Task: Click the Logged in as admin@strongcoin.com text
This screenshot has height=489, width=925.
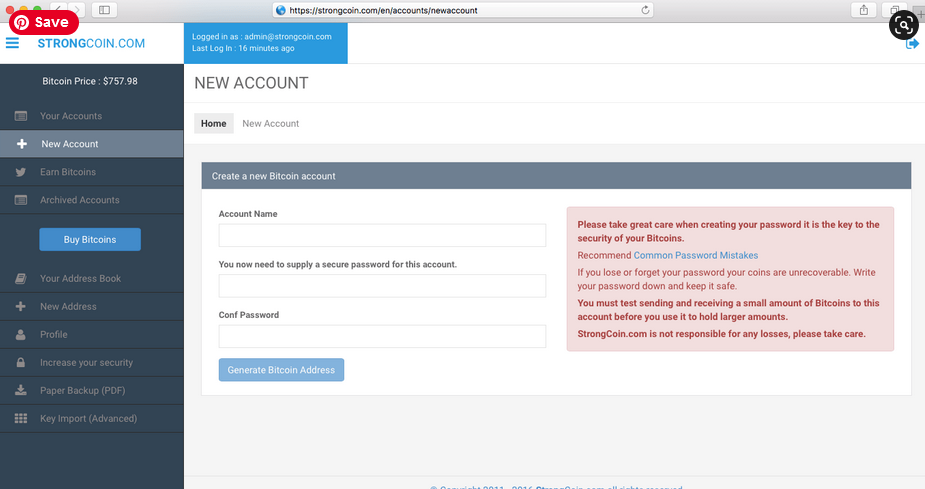Action: pyautogui.click(x=261, y=37)
